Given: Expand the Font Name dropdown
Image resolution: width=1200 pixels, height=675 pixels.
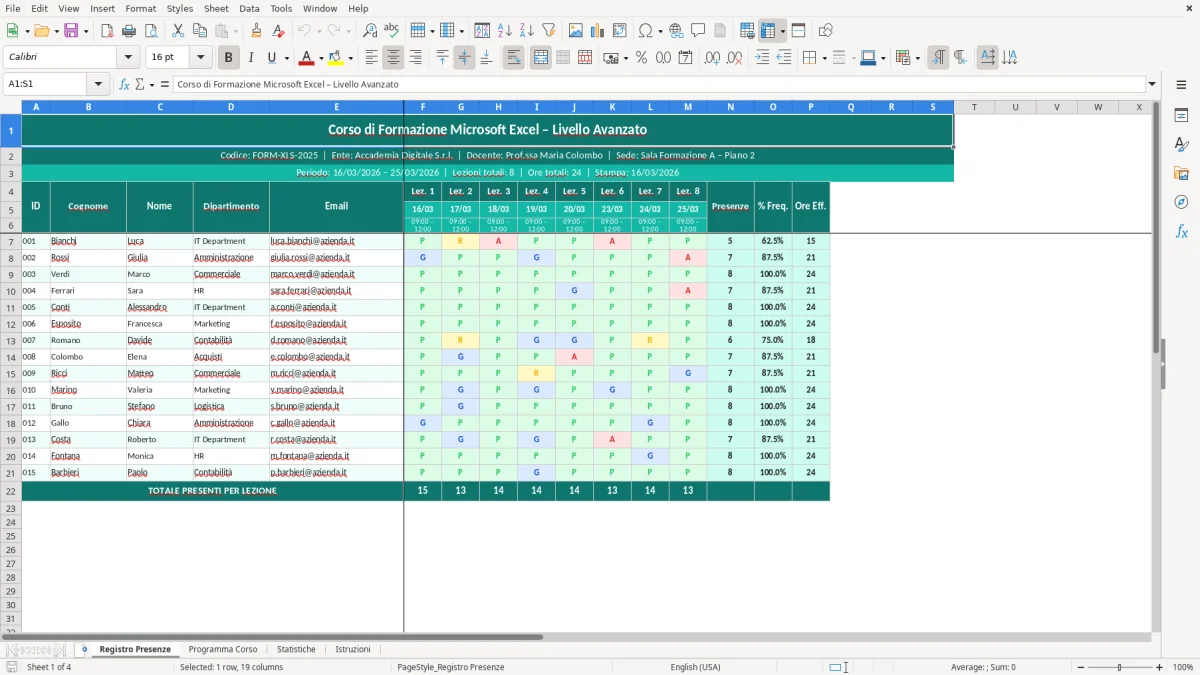Looking at the screenshot, I should pos(130,58).
